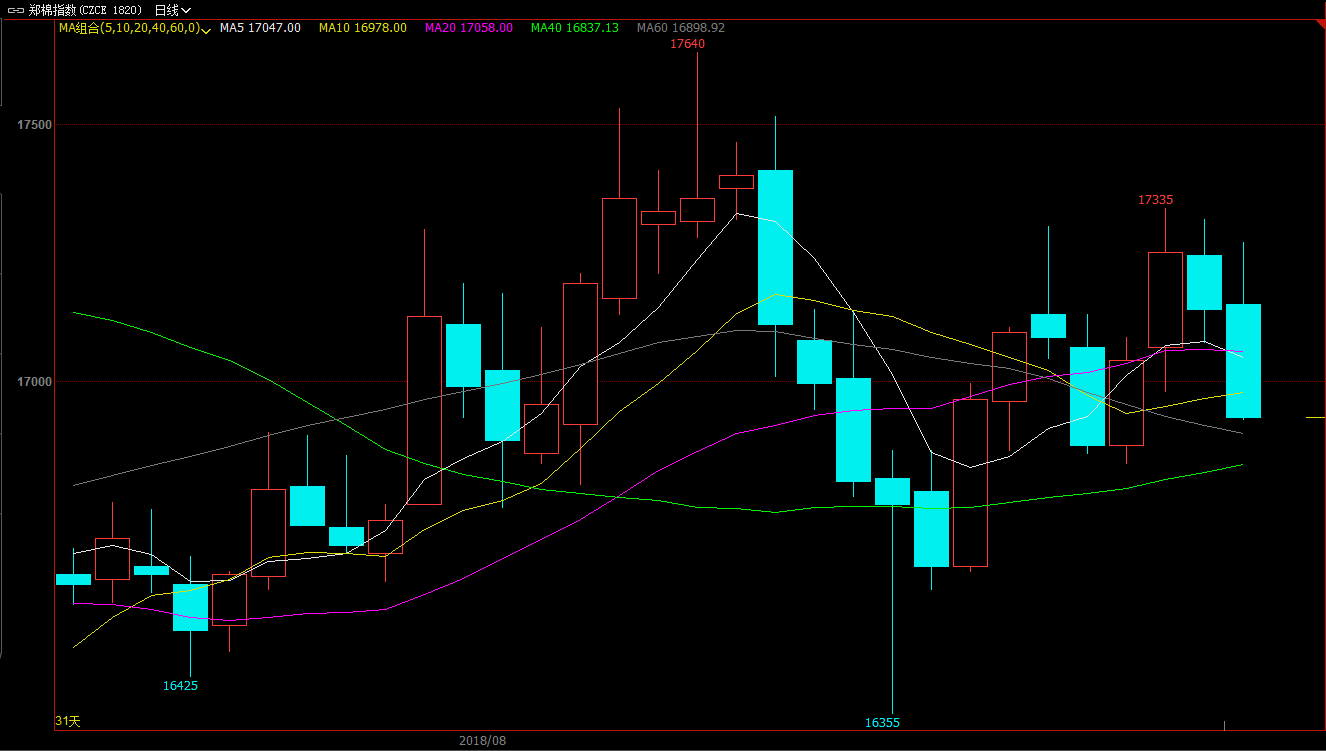The width and height of the screenshot is (1326, 751).
Task: Click the 16355 lowest price label
Action: (x=883, y=722)
